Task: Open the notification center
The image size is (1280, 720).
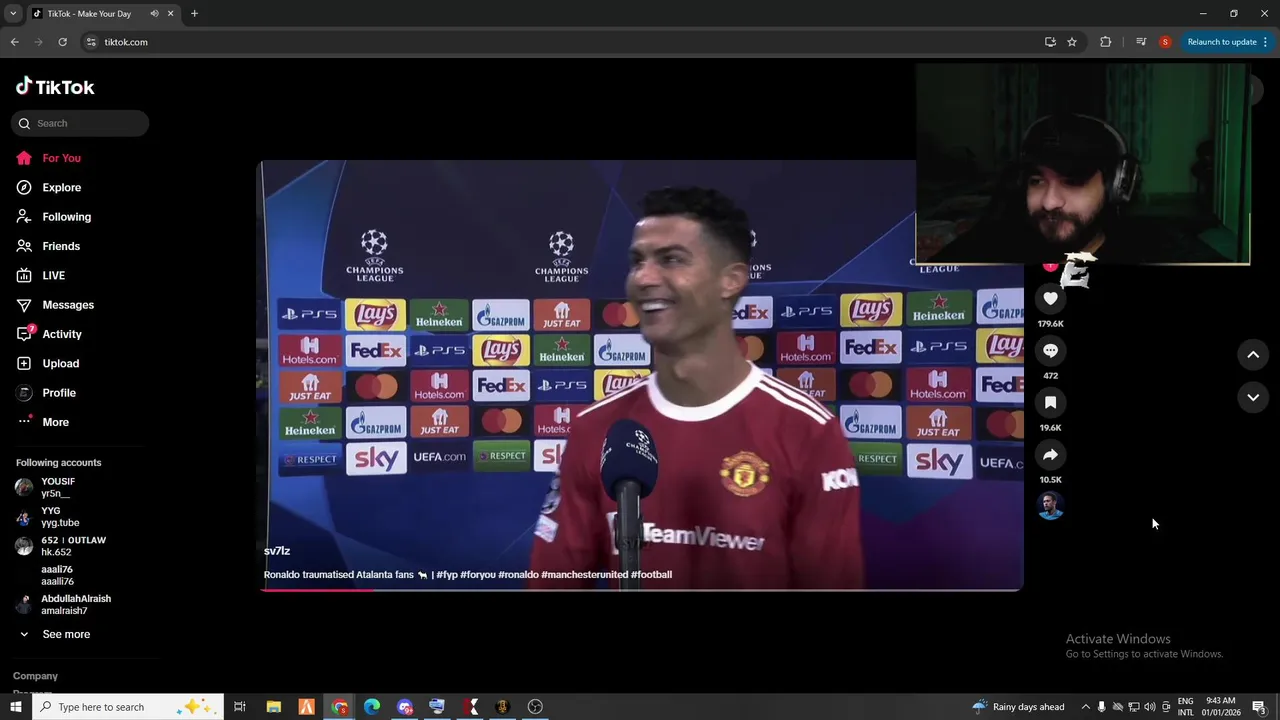Action: point(1259,707)
